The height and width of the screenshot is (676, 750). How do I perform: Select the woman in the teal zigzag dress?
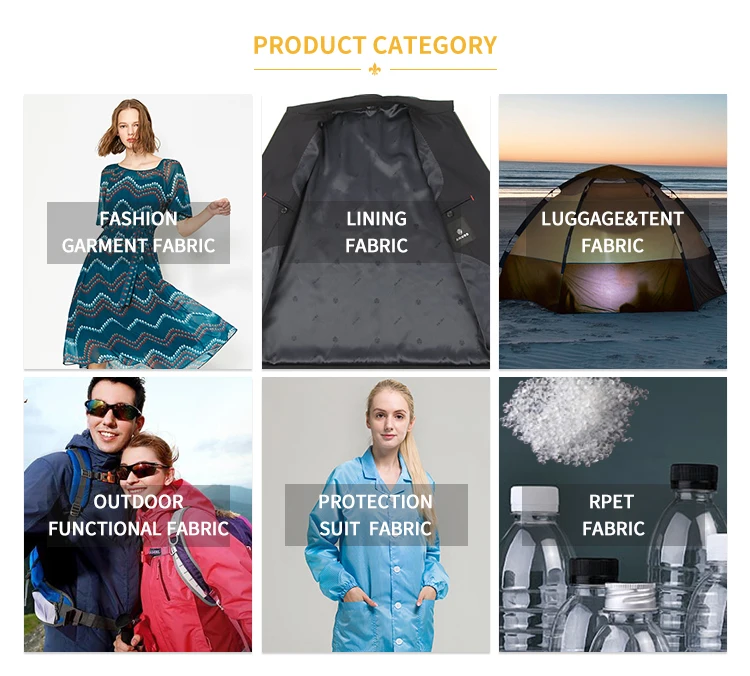click(x=148, y=234)
